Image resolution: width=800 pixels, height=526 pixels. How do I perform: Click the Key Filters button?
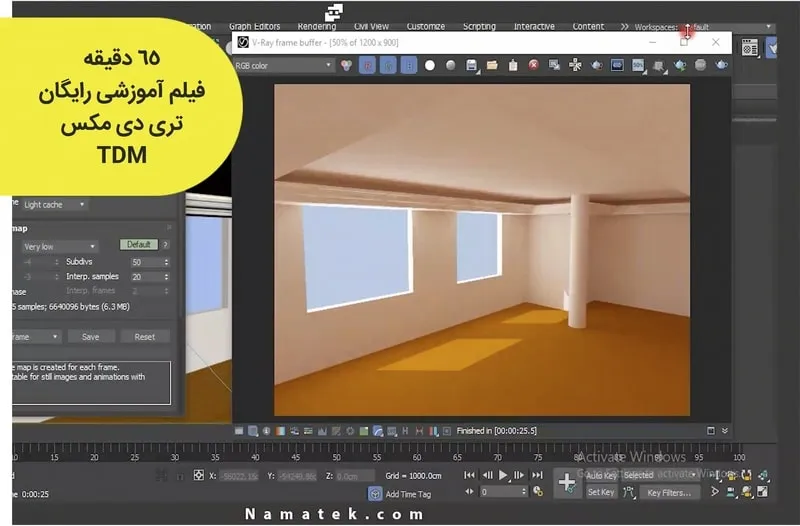pos(668,493)
